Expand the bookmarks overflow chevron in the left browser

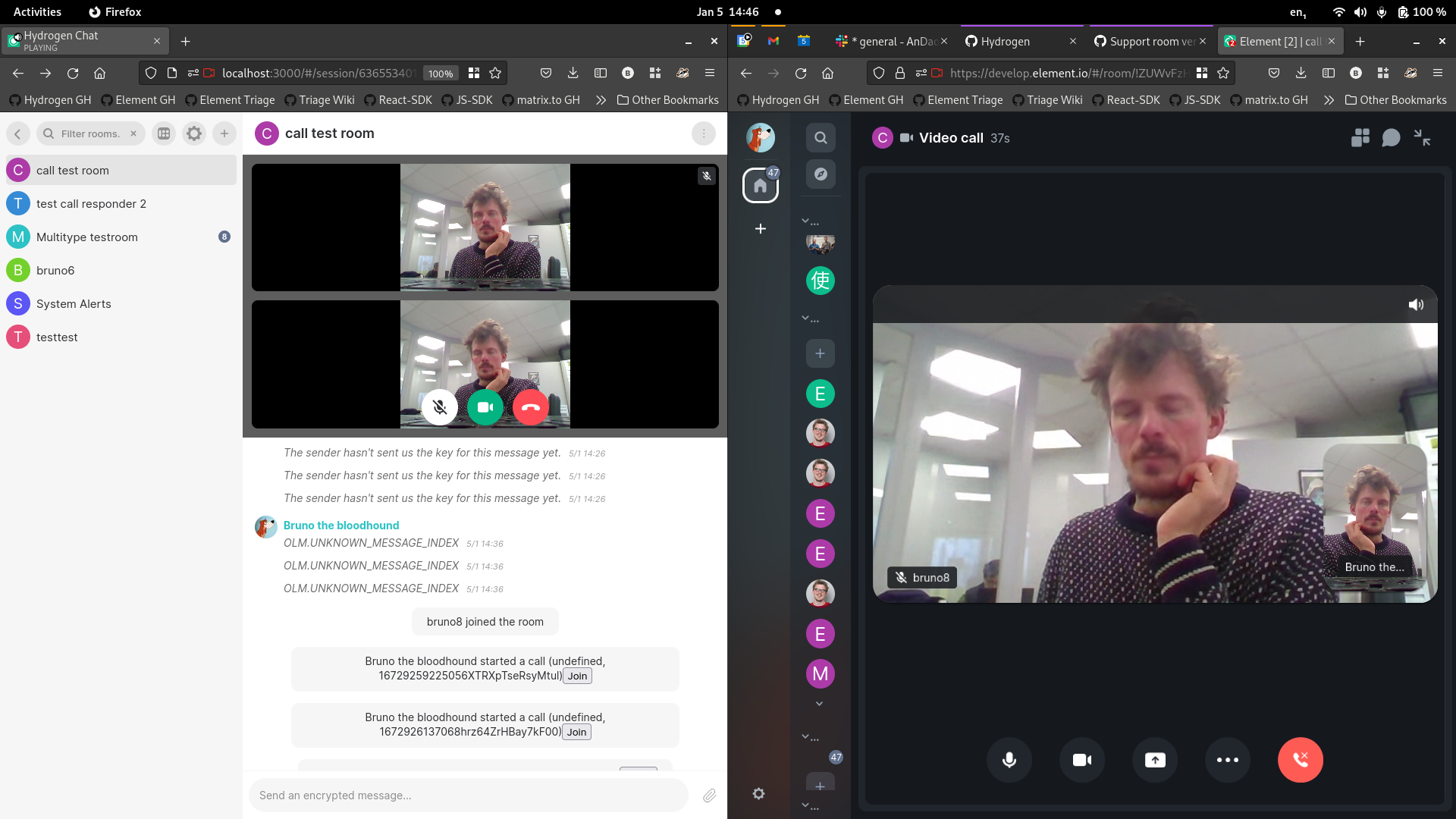pos(601,100)
